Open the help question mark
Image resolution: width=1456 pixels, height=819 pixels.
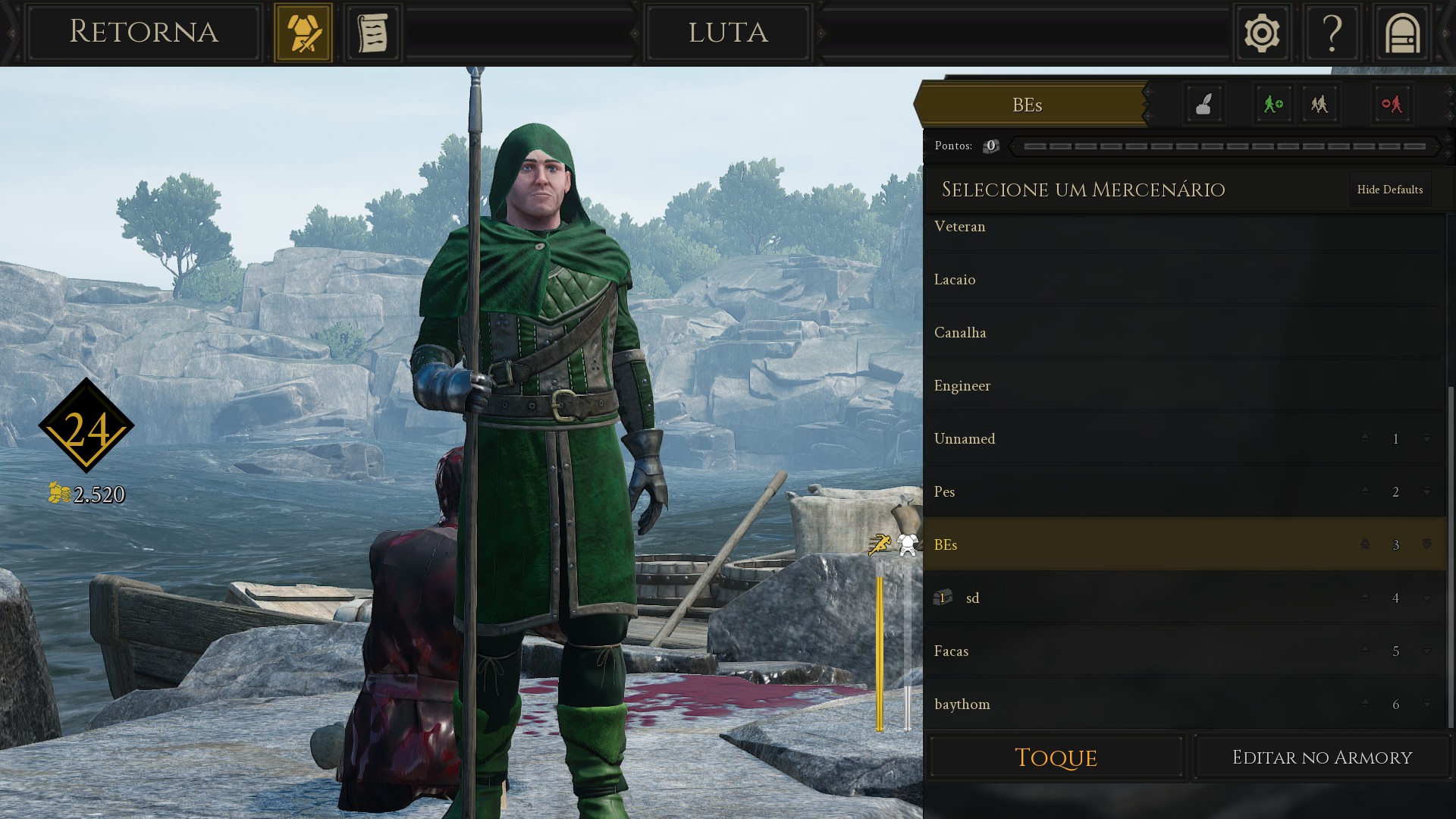coord(1332,33)
